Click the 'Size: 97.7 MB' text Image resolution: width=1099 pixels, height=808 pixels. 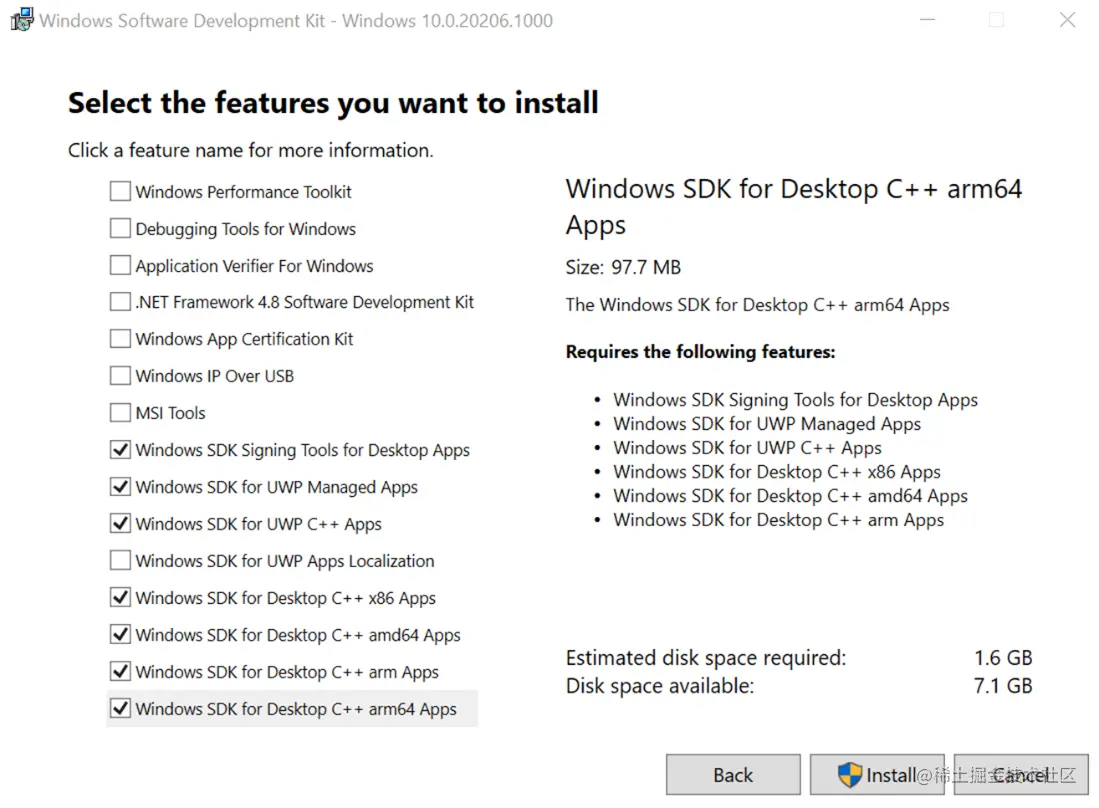(623, 267)
